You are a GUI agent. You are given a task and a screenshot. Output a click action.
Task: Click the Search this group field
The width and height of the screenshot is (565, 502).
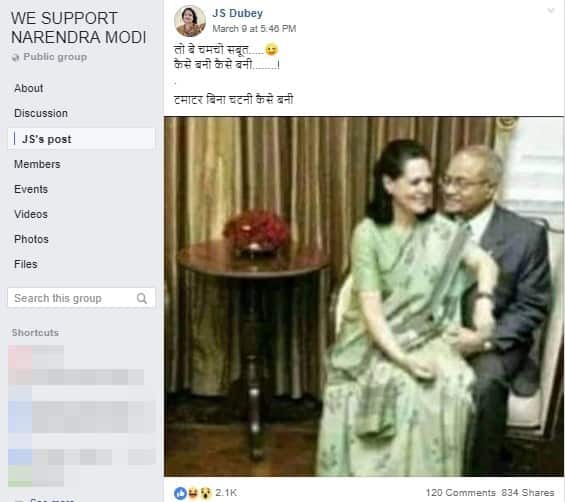point(81,298)
